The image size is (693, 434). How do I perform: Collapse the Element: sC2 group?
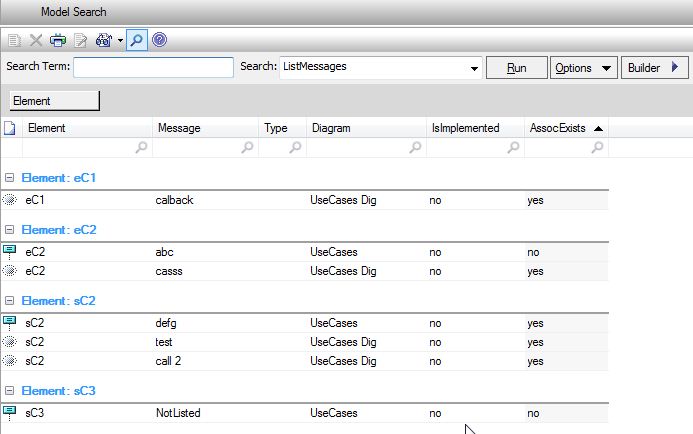pos(9,301)
